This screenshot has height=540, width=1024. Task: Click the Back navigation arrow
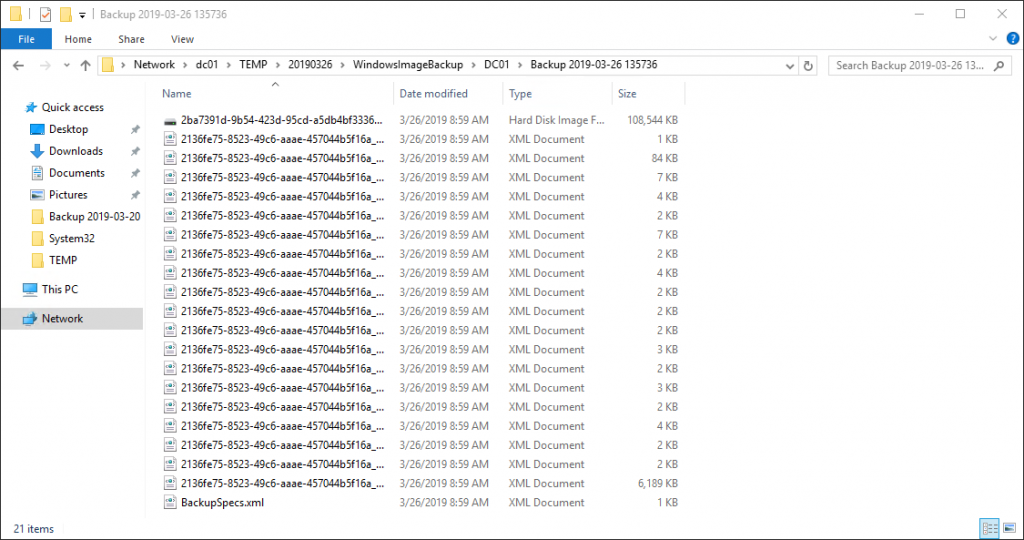point(18,65)
